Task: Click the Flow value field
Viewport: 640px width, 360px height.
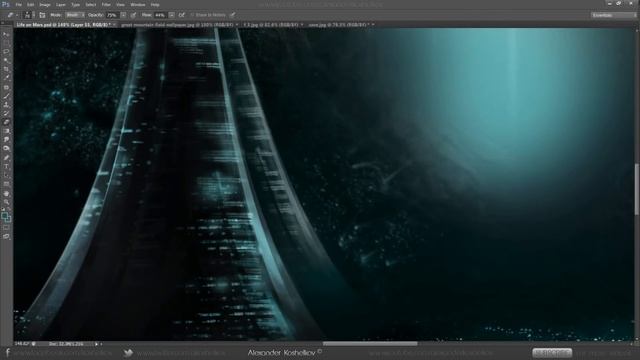Action: [160, 15]
